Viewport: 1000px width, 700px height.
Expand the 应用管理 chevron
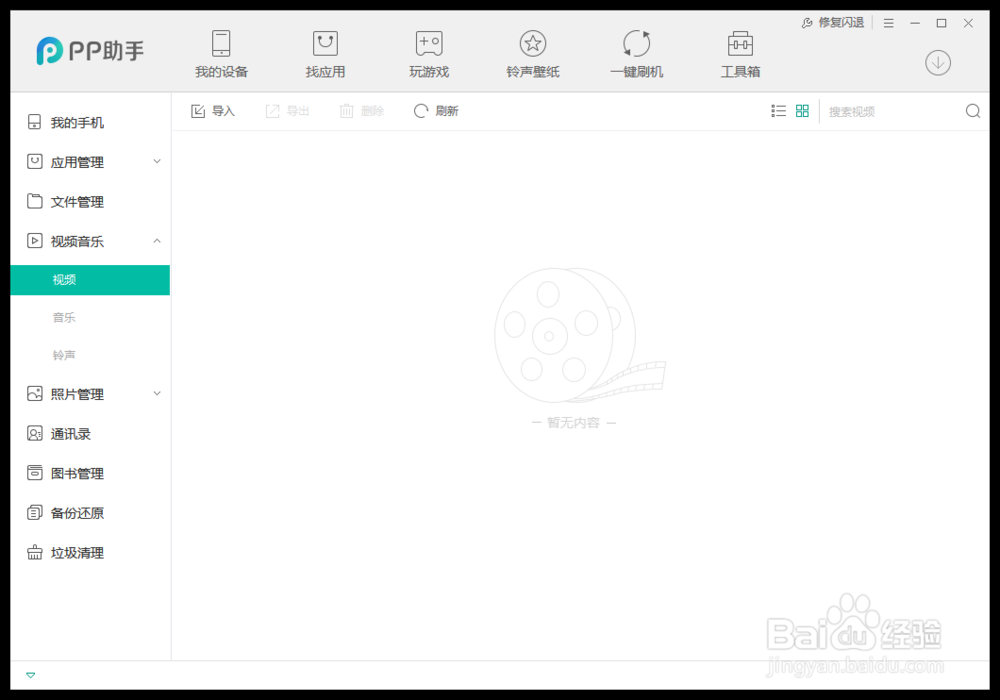tap(157, 161)
